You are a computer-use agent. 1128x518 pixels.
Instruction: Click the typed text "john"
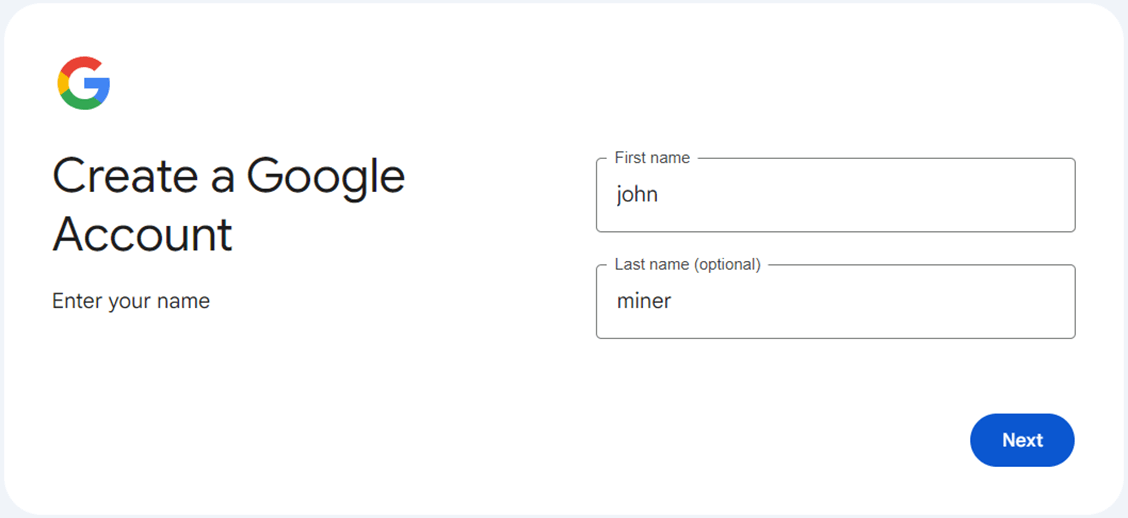(x=637, y=195)
